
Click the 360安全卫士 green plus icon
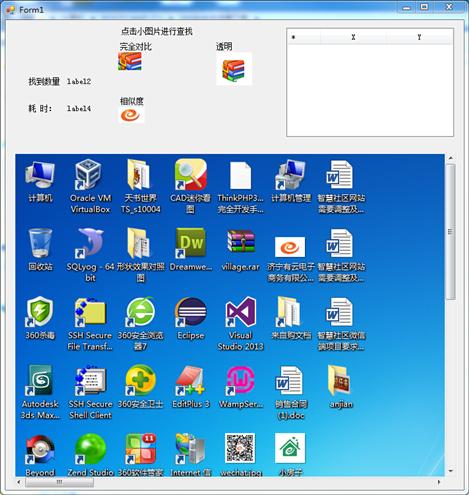pyautogui.click(x=140, y=380)
